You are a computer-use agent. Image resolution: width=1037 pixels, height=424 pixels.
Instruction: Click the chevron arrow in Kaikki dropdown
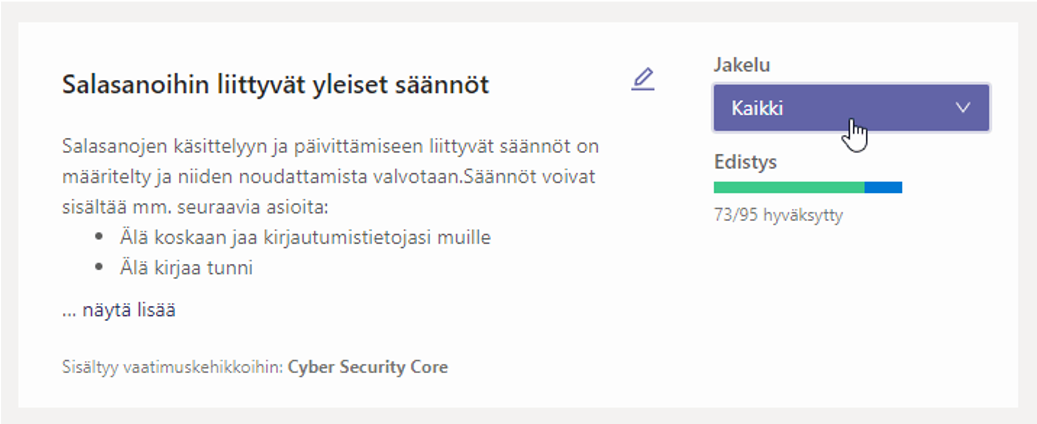point(963,107)
